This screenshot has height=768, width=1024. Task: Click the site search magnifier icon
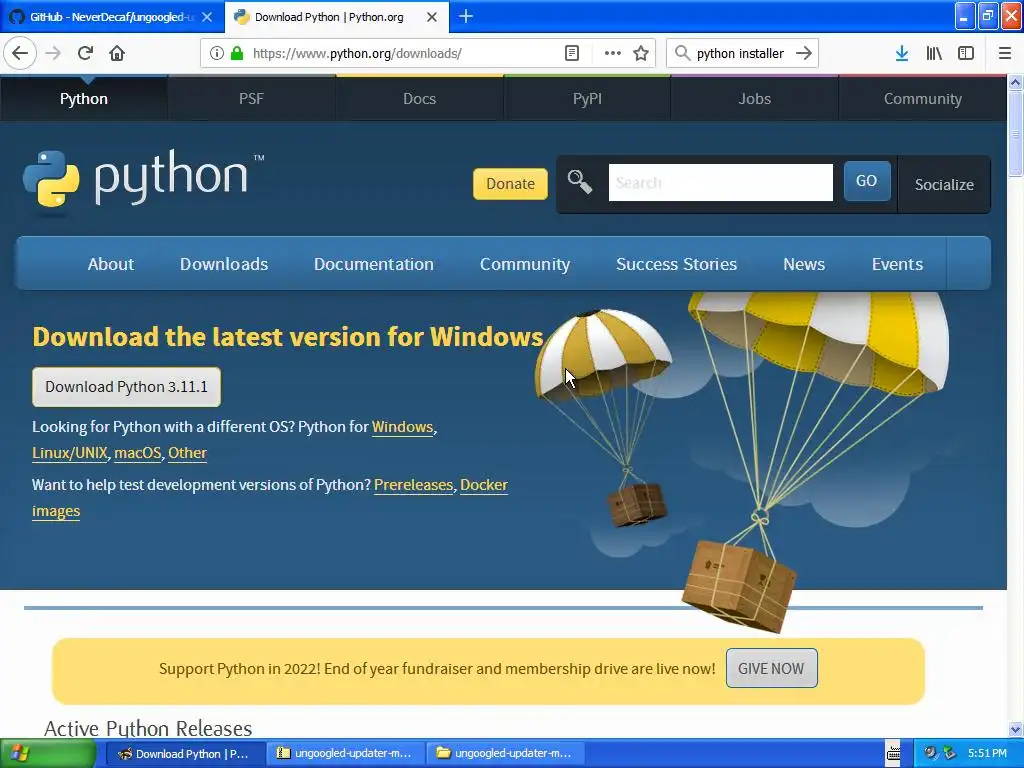[x=579, y=182]
